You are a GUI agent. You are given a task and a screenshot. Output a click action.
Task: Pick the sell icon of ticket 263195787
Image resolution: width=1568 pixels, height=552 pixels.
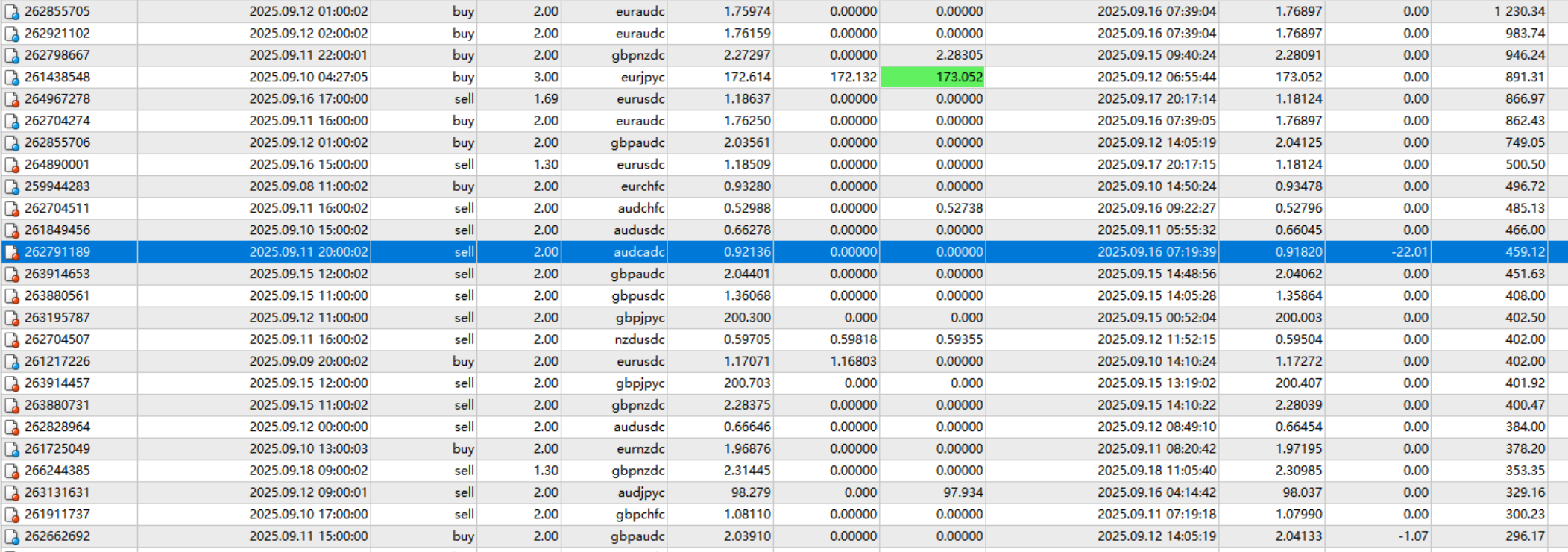12,319
